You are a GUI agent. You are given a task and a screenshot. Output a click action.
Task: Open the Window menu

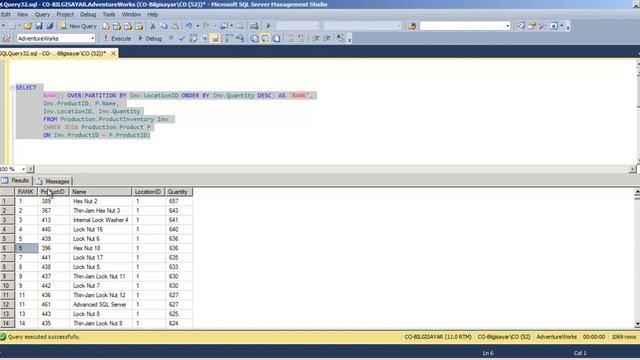click(131, 14)
